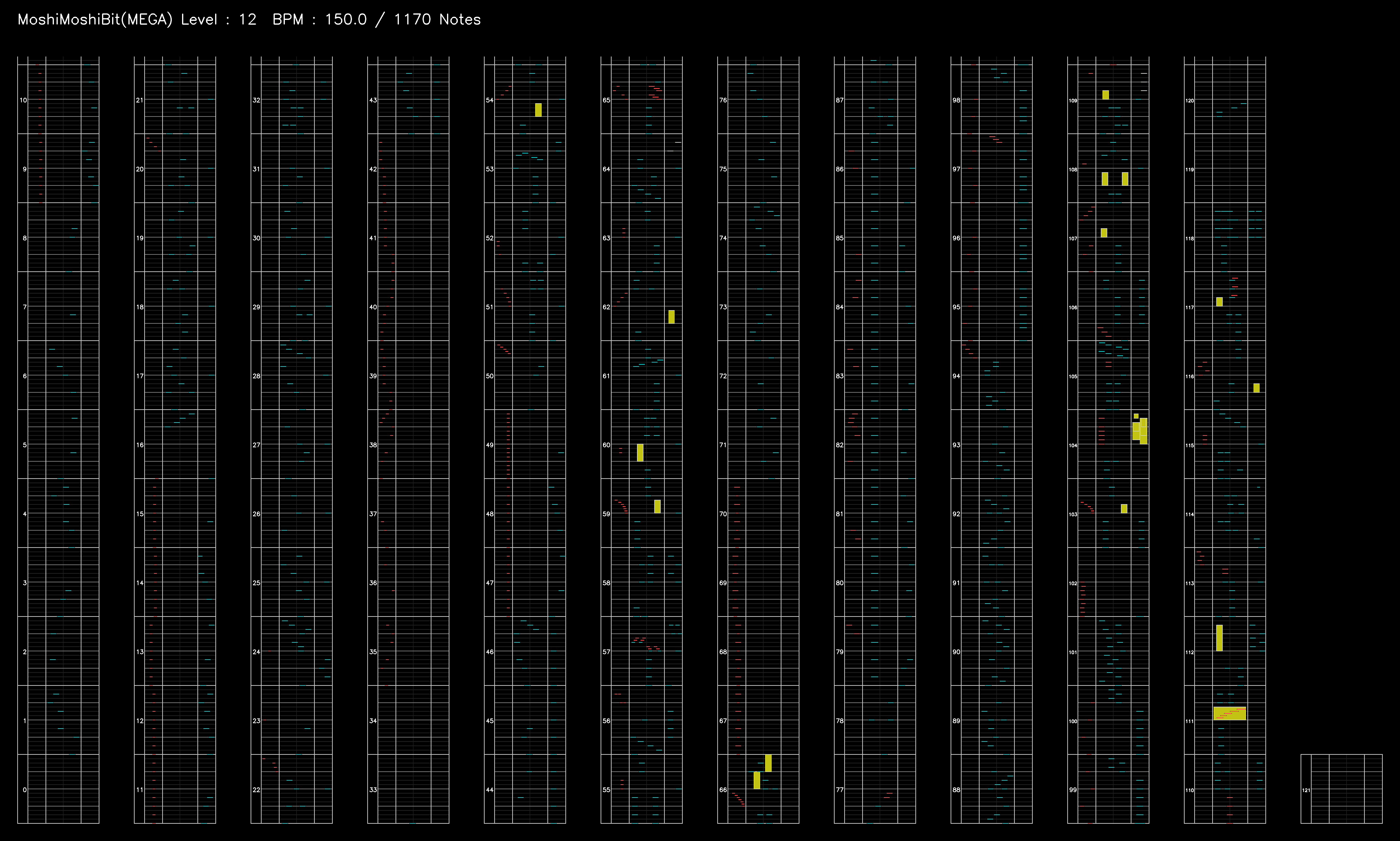Image resolution: width=1400 pixels, height=841 pixels.
Task: Select measure number 43 label
Action: (373, 100)
